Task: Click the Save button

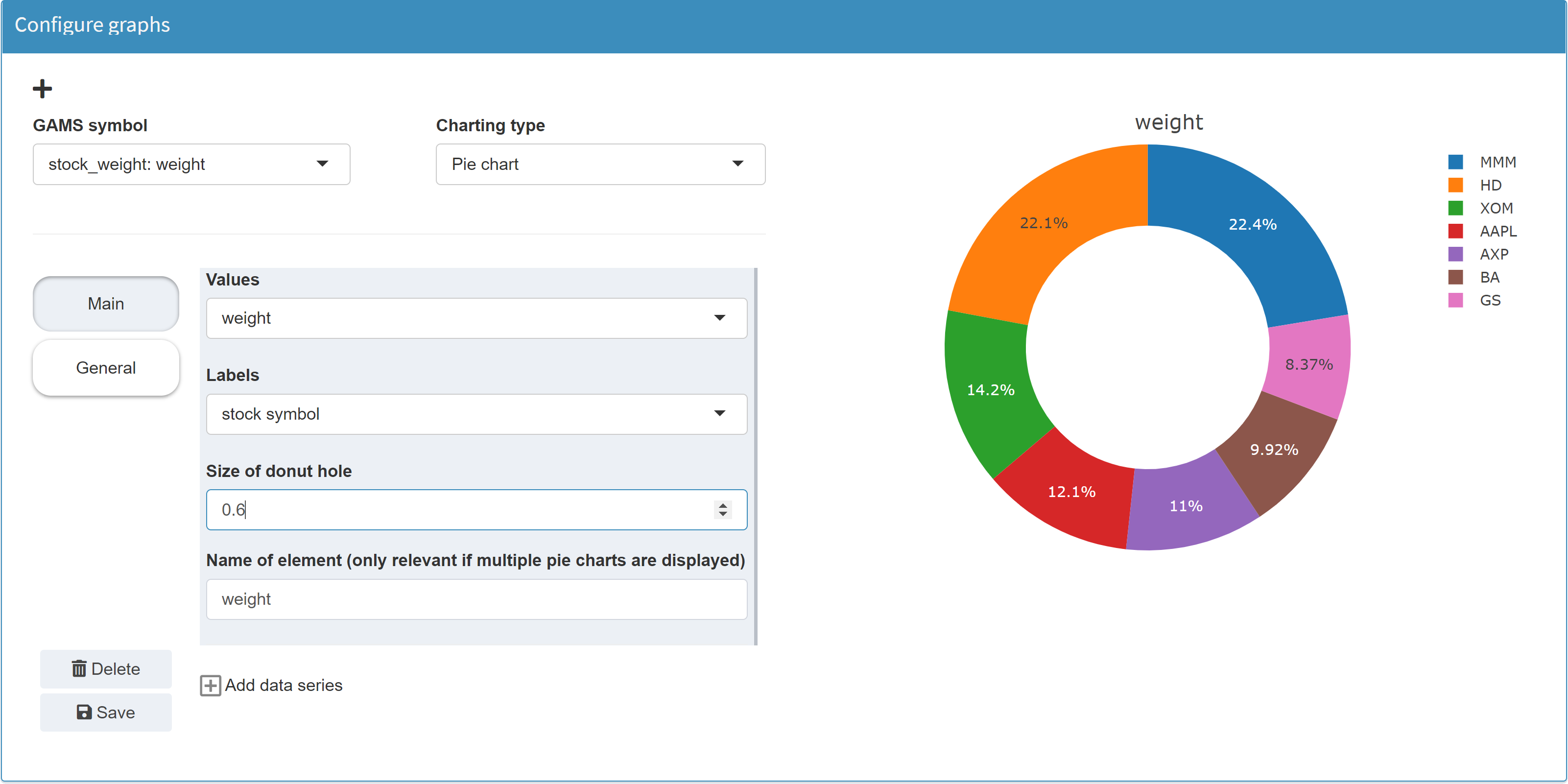Action: click(x=105, y=712)
